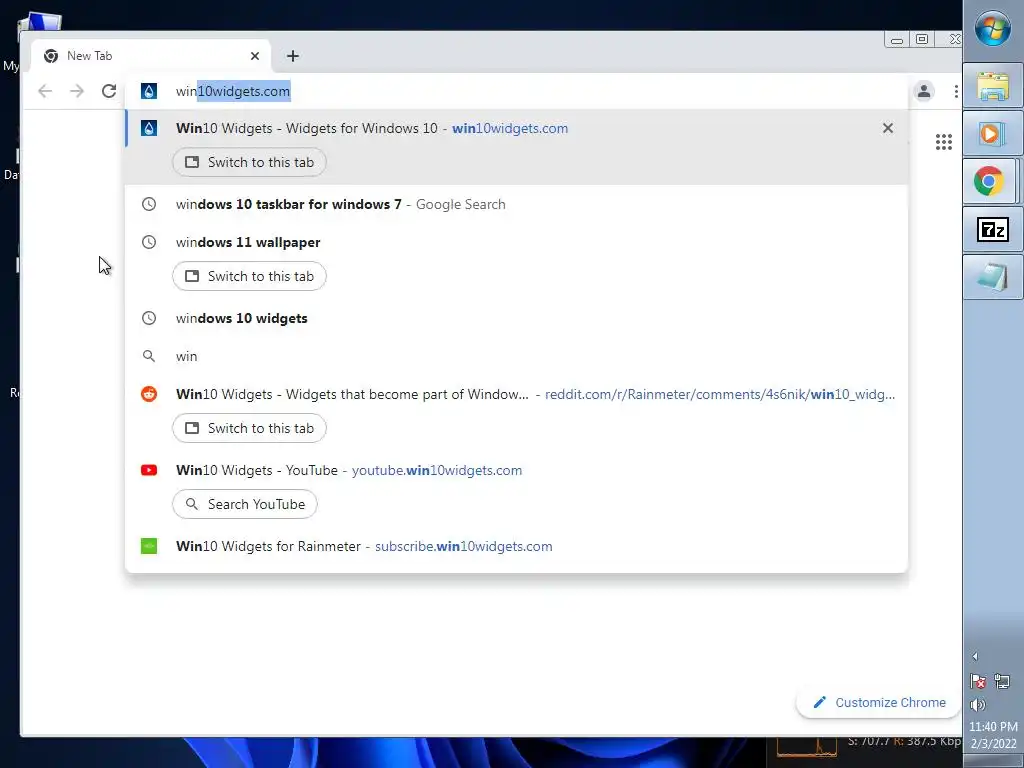Click the Chrome taskbar icon
Screen dimensions: 1024x768
(x=989, y=181)
